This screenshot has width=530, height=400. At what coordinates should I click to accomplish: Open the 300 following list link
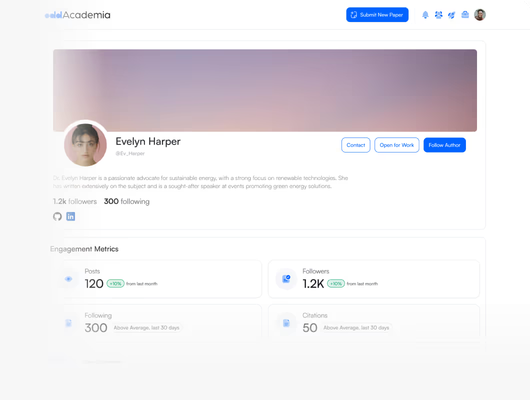pos(127,202)
